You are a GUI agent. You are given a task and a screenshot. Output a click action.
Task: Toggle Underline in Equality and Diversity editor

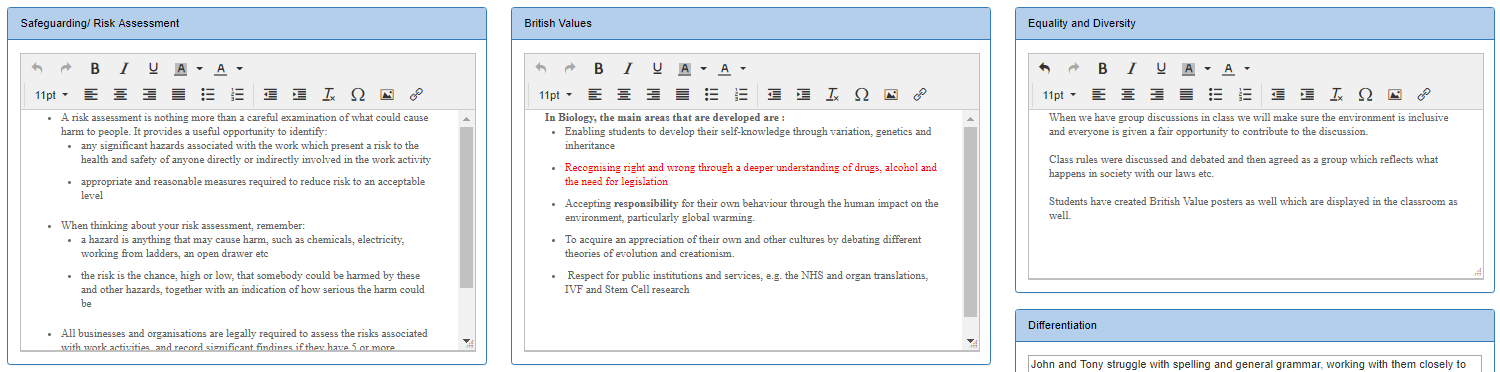[x=1161, y=69]
